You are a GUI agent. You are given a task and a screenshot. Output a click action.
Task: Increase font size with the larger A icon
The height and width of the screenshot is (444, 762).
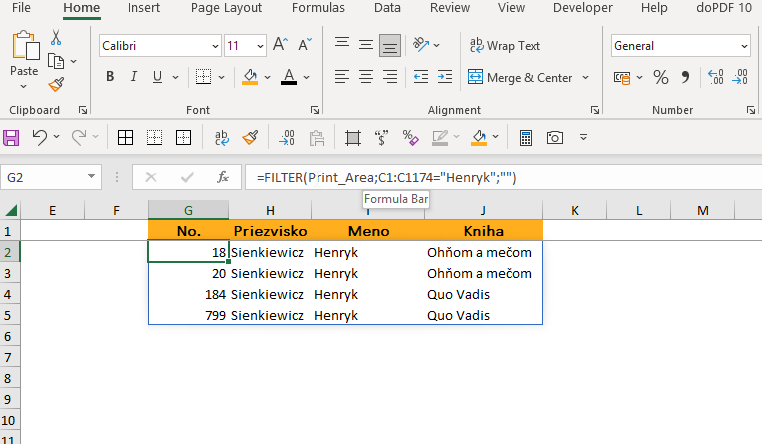click(x=280, y=45)
